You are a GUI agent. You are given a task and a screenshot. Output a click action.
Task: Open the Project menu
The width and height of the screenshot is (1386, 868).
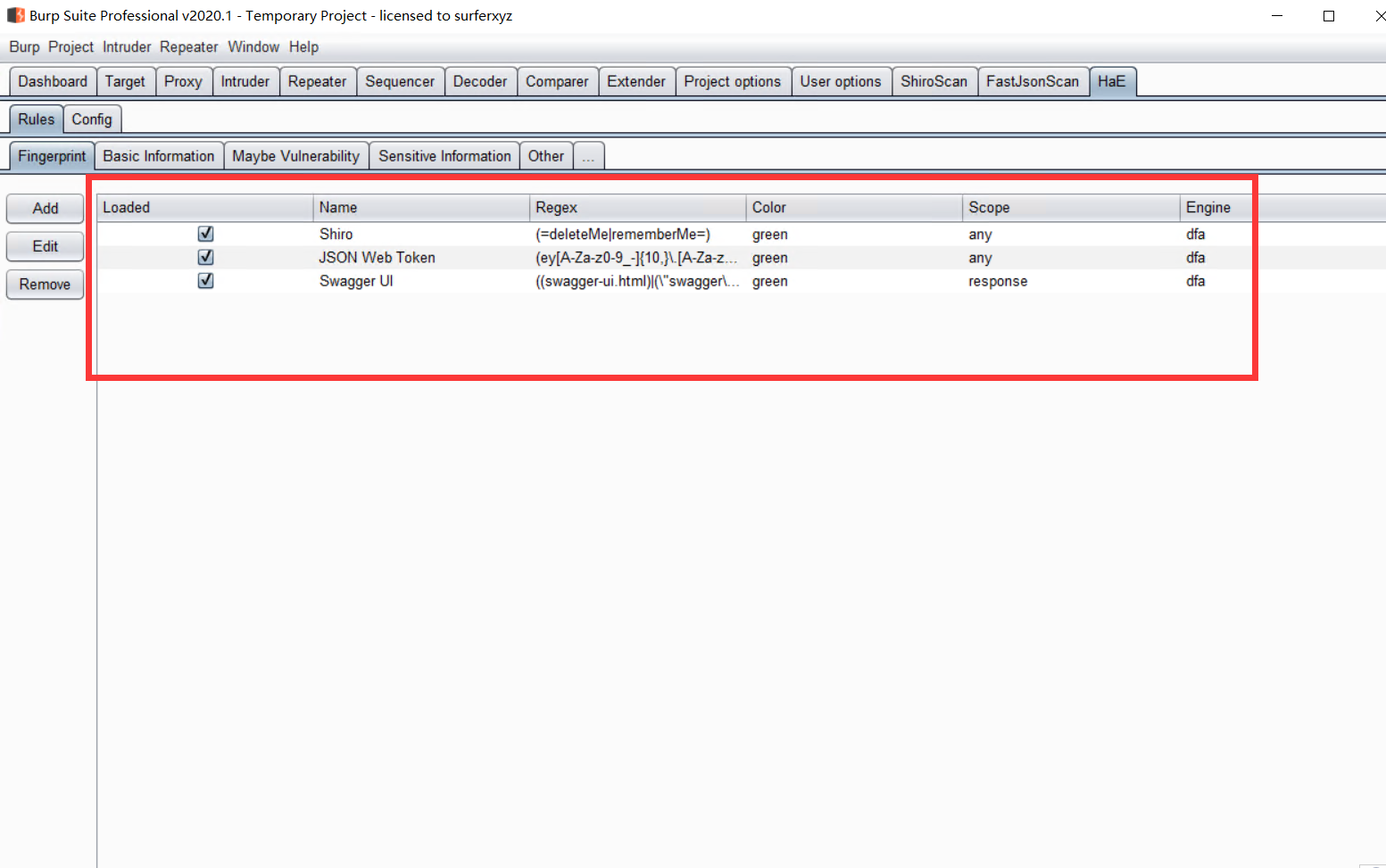(71, 47)
